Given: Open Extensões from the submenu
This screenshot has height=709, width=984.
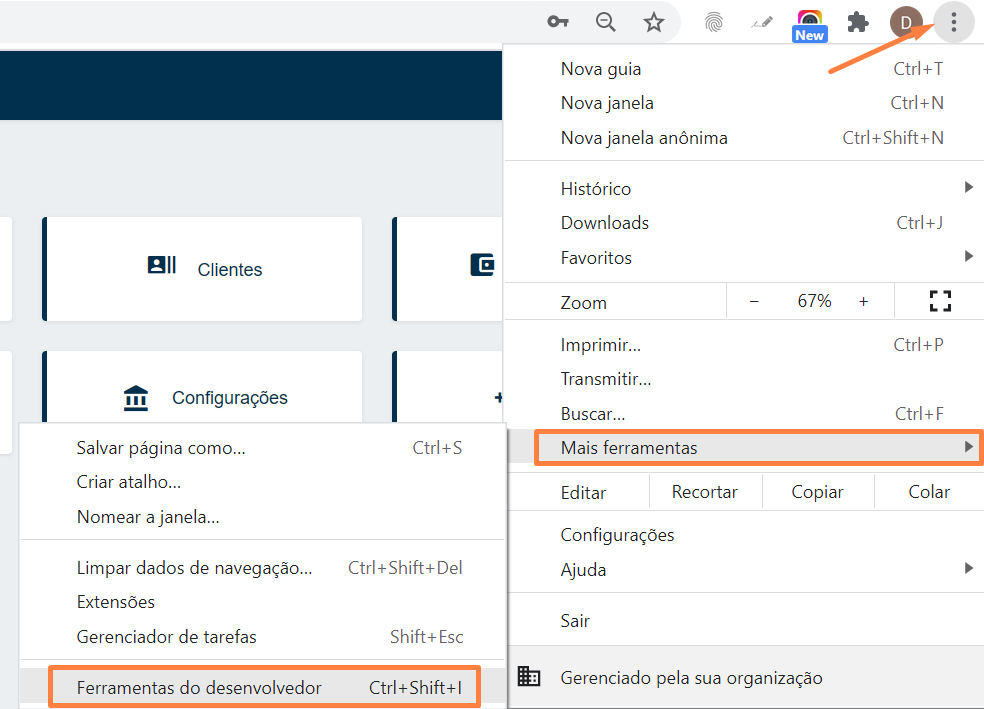Looking at the screenshot, I should (262, 602).
